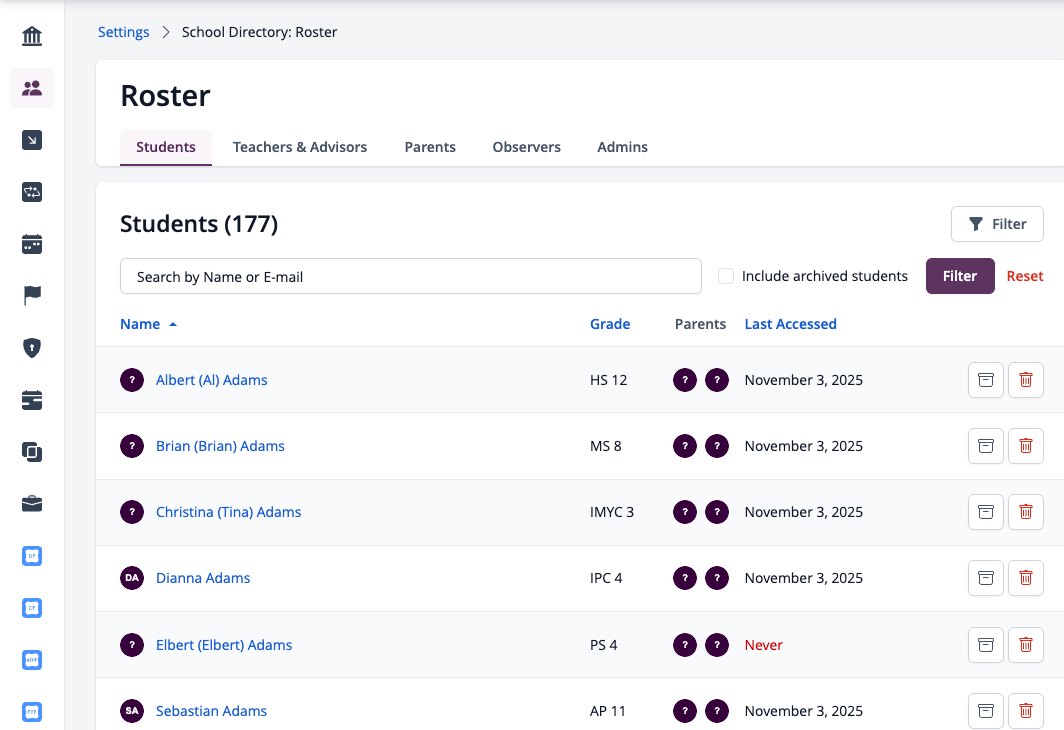Archive Albert (Al) Adams

pos(985,380)
